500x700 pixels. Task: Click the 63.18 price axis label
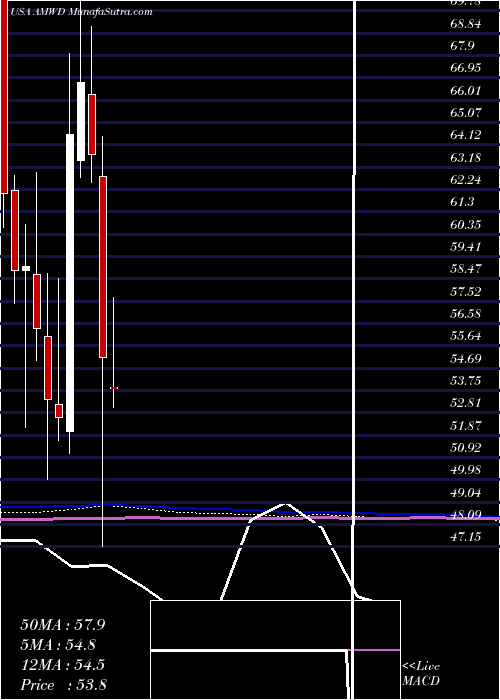click(466, 158)
